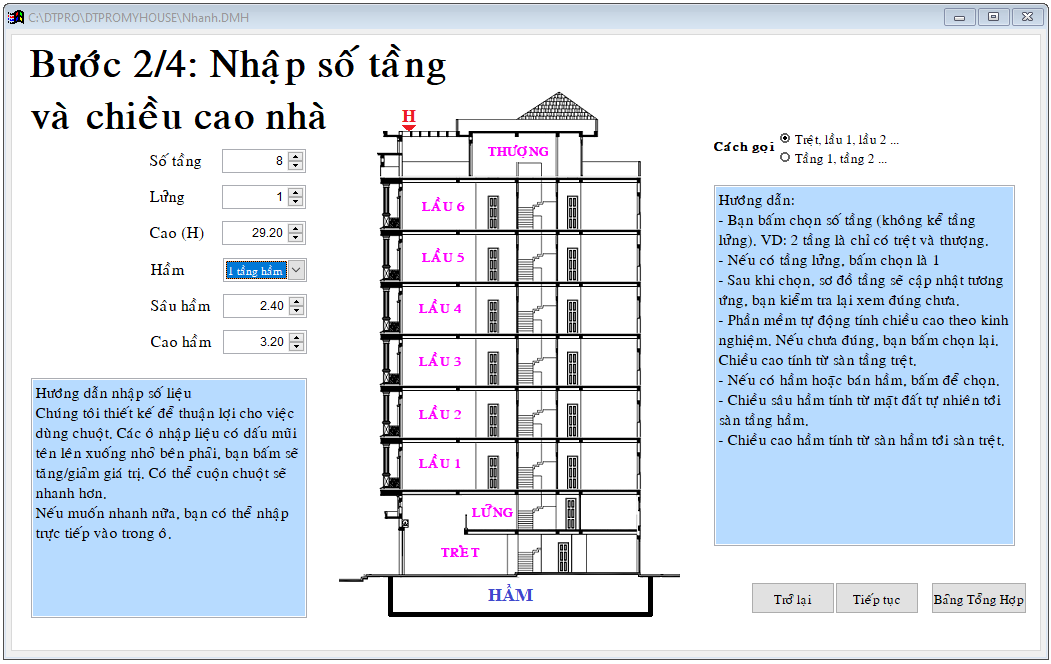Decrease Số tầng with the down arrow
This screenshot has width=1051, height=664.
[296, 166]
